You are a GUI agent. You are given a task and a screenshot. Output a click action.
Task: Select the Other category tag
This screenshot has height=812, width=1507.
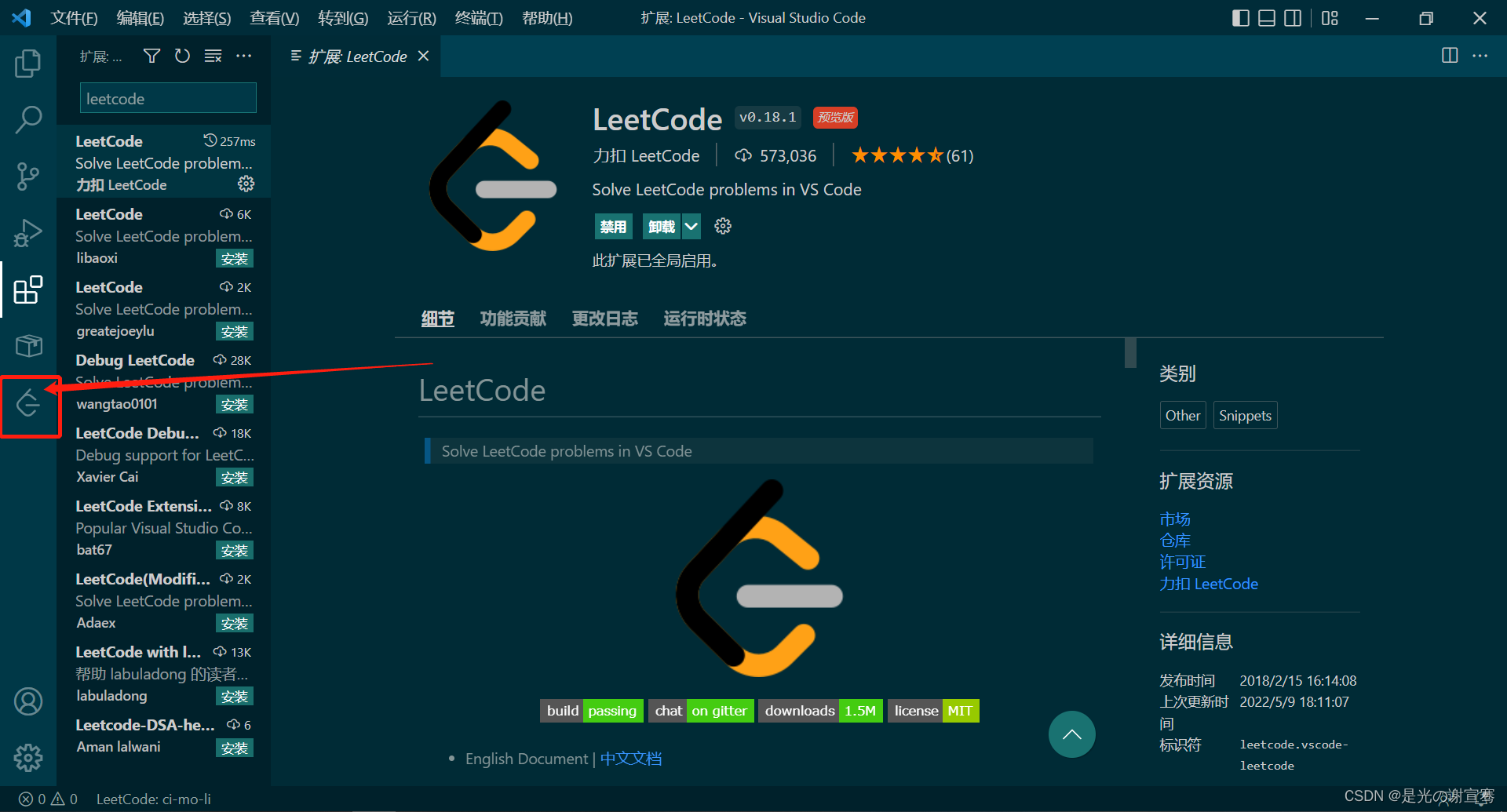click(1183, 415)
